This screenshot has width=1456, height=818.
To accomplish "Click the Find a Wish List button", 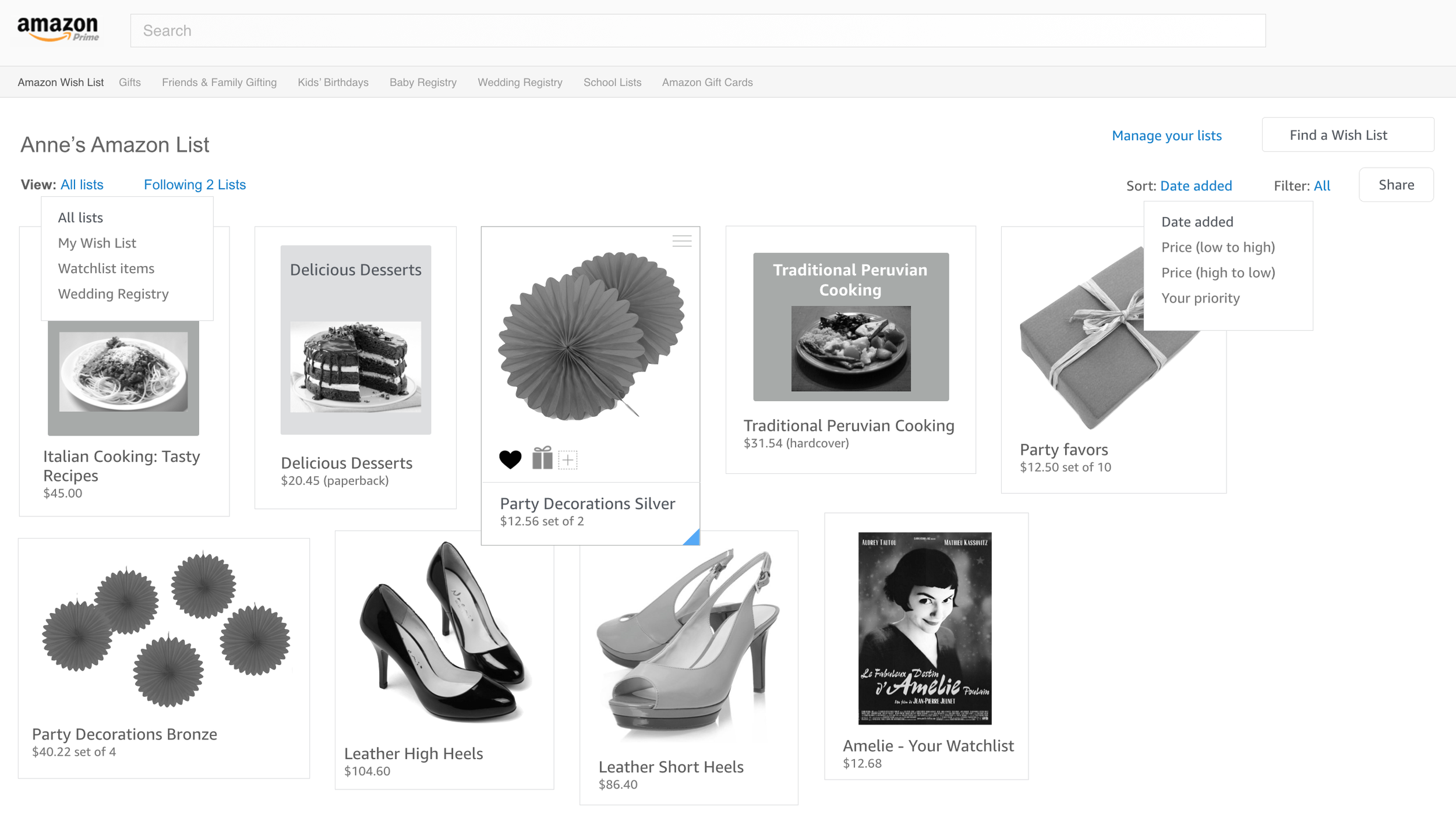I will [x=1348, y=135].
